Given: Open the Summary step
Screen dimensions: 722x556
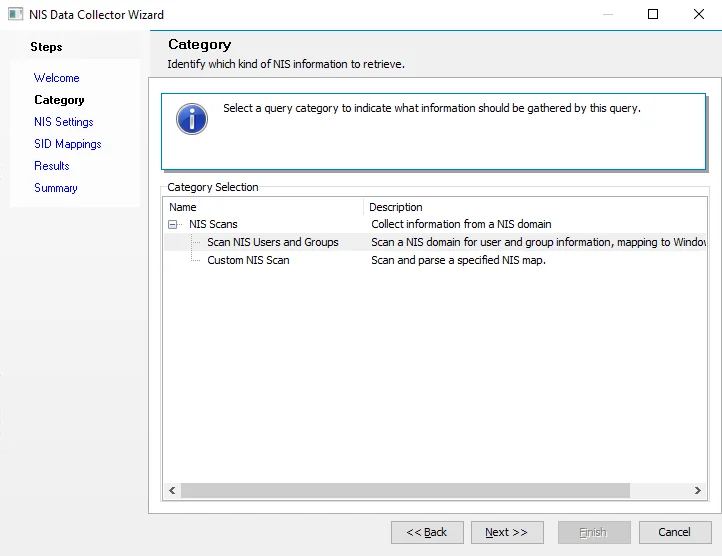Looking at the screenshot, I should [x=56, y=188].
